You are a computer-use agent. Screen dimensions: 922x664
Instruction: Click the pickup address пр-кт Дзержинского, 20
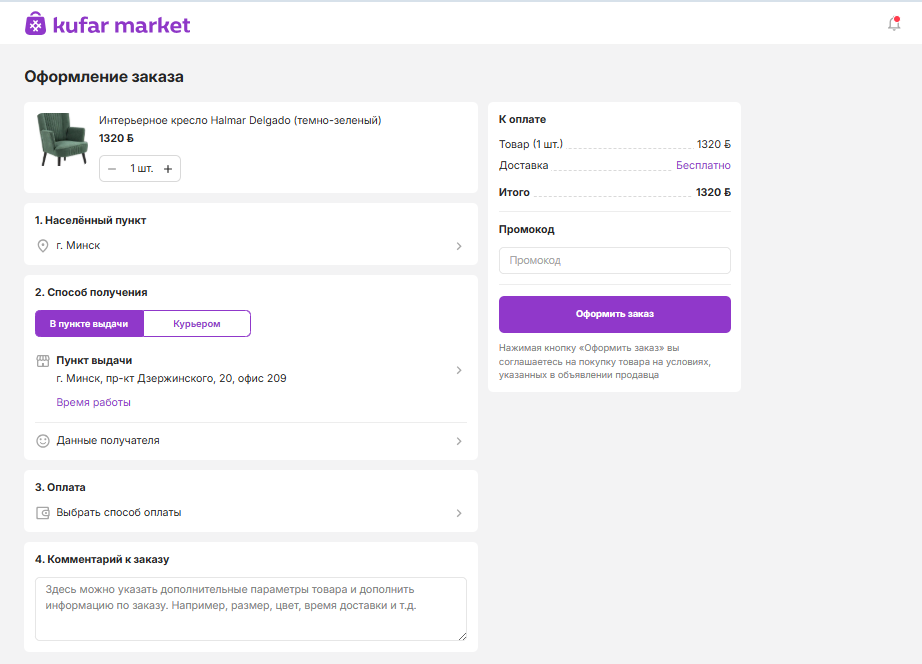[x=172, y=378]
